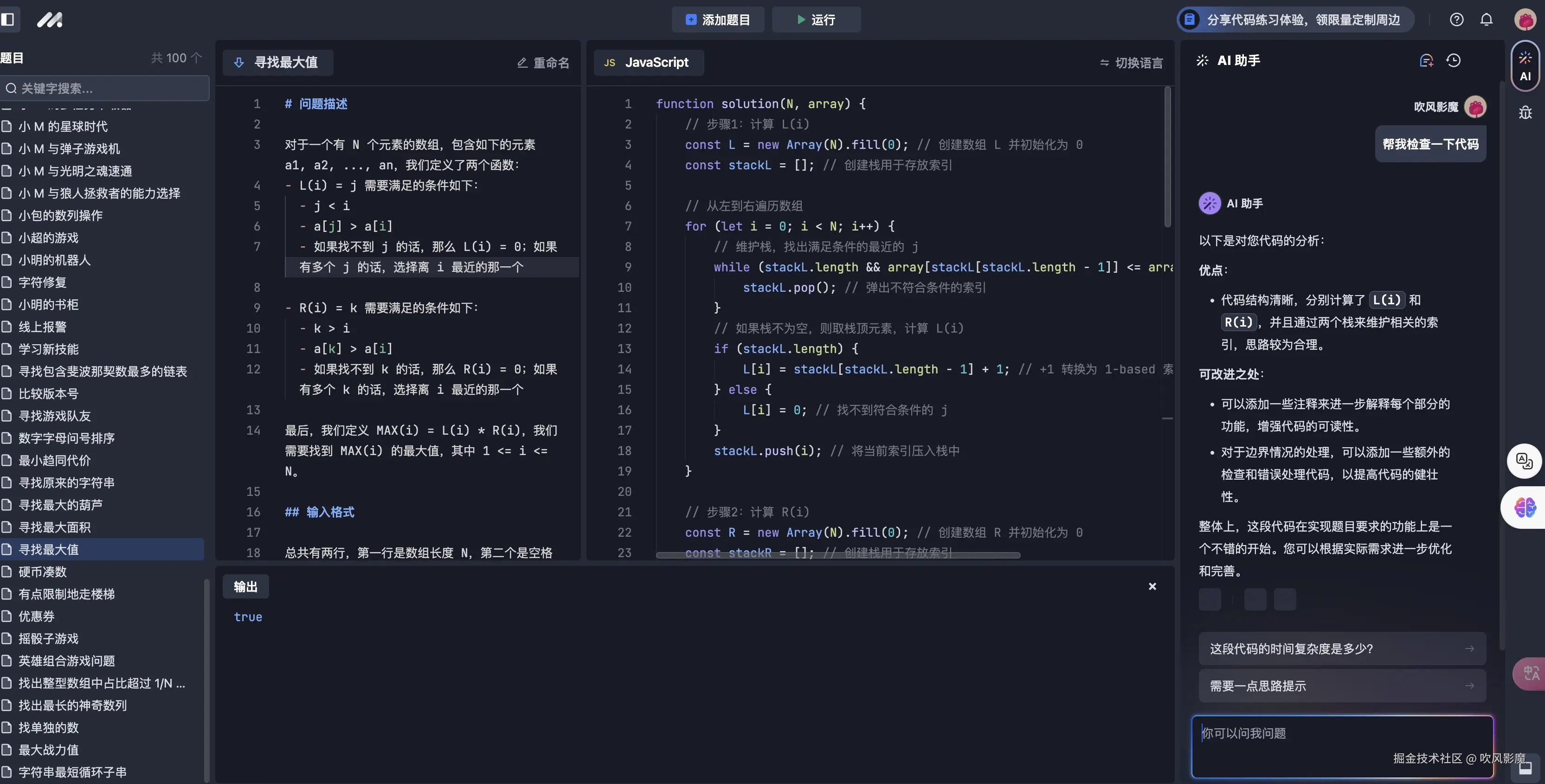Open the notifications bell

click(x=1486, y=19)
